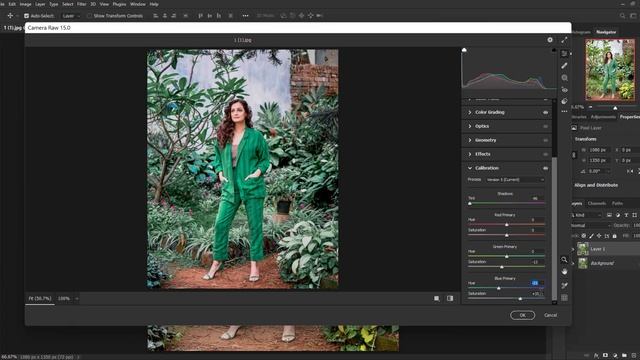The image size is (640, 360).
Task: Toggle the color sampler overlay tool
Action: (564, 285)
